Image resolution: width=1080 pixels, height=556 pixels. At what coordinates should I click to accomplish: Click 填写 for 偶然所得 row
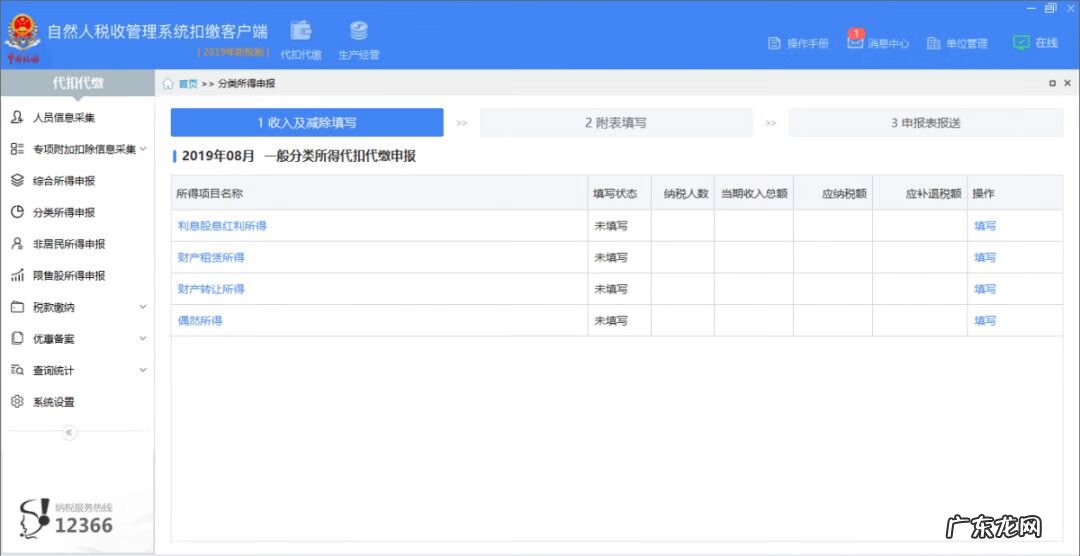pos(985,321)
